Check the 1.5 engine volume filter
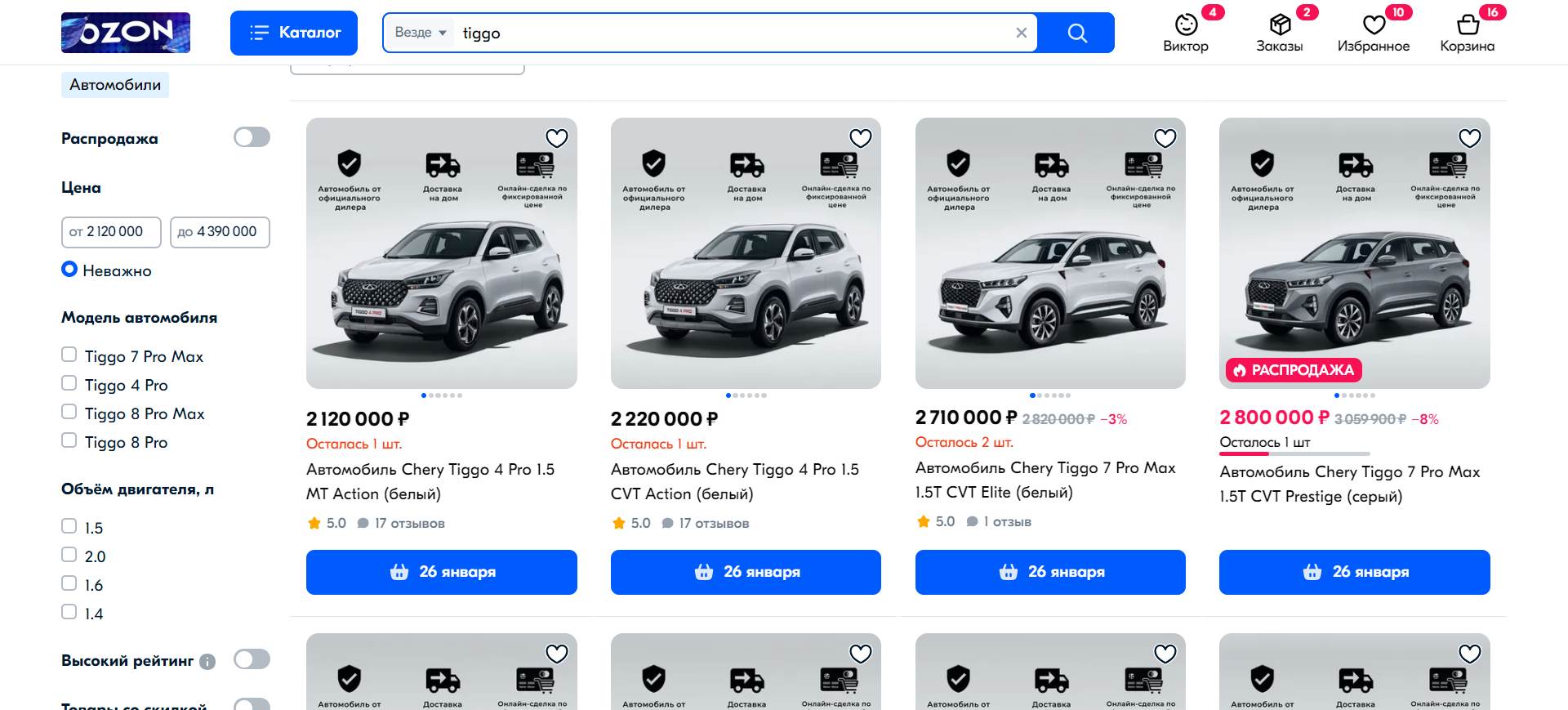1568x710 pixels. coord(69,527)
